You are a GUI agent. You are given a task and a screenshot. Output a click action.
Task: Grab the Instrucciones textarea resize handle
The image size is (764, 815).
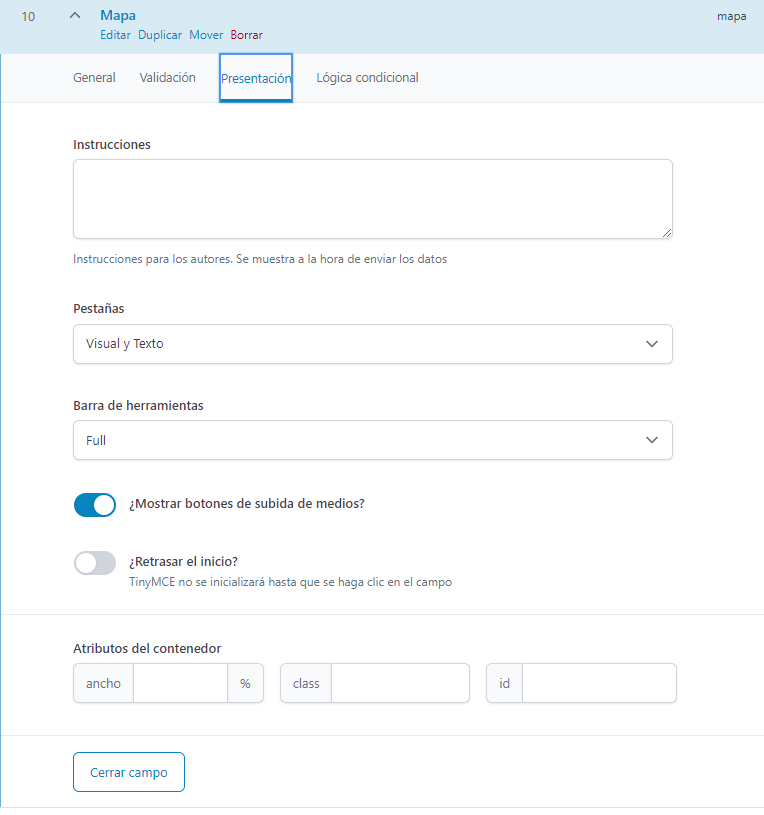click(667, 233)
